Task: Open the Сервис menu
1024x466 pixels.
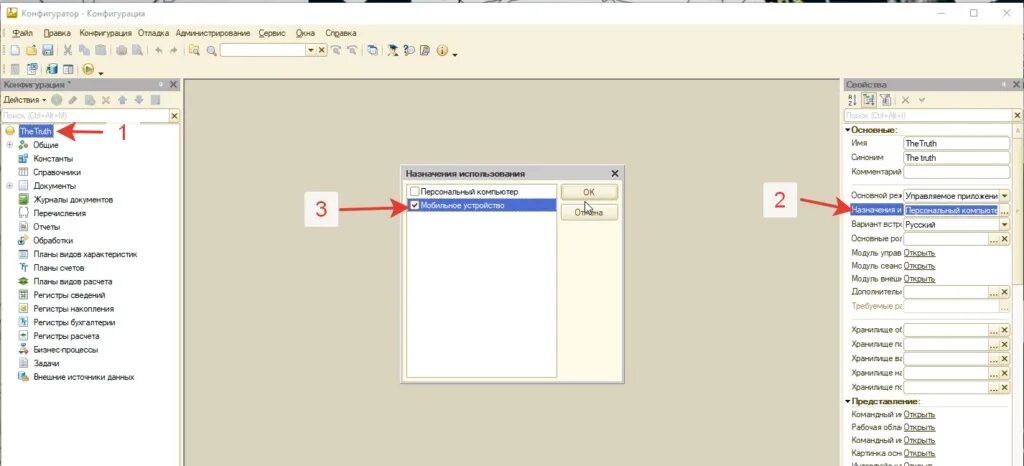Action: [x=272, y=33]
